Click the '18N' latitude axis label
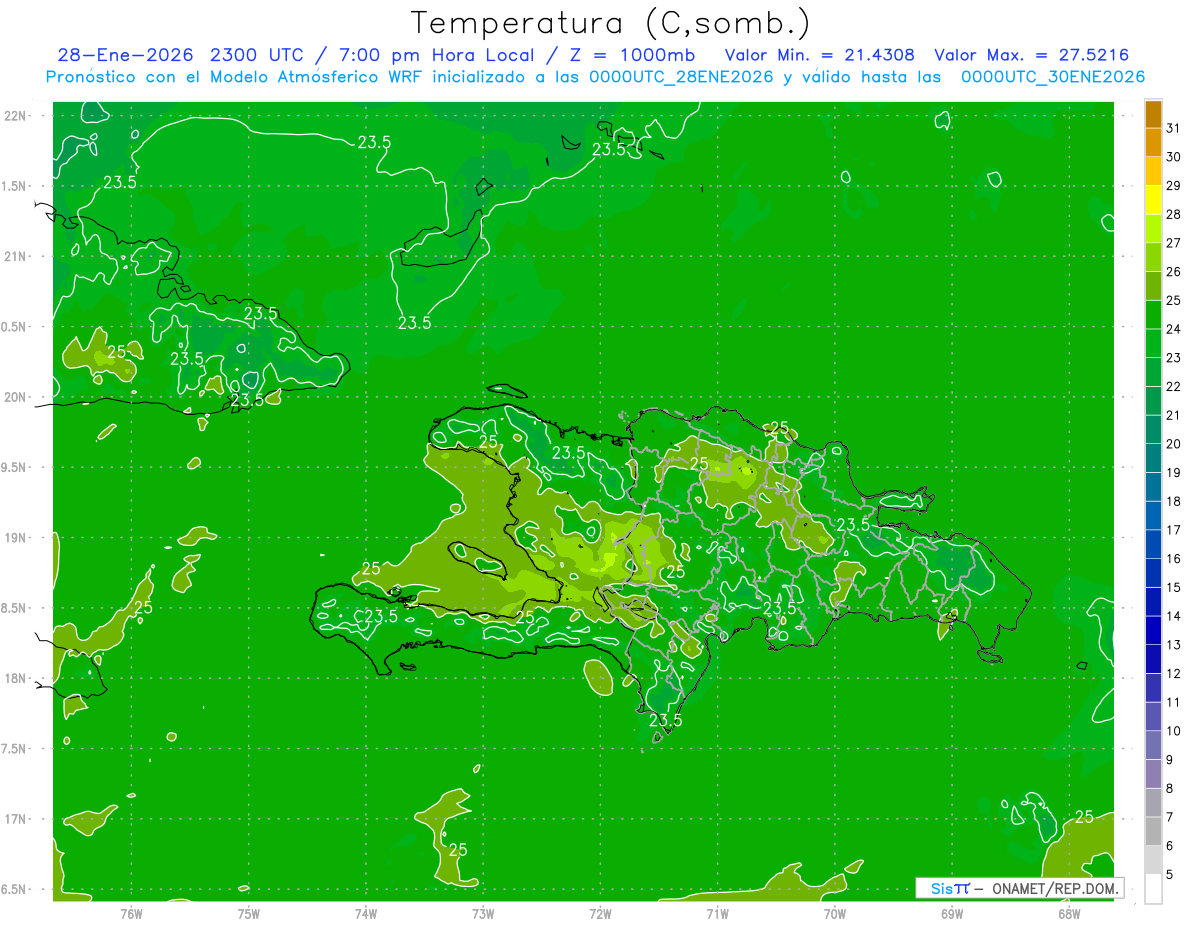Viewport: 1200px width, 927px height. (16, 678)
